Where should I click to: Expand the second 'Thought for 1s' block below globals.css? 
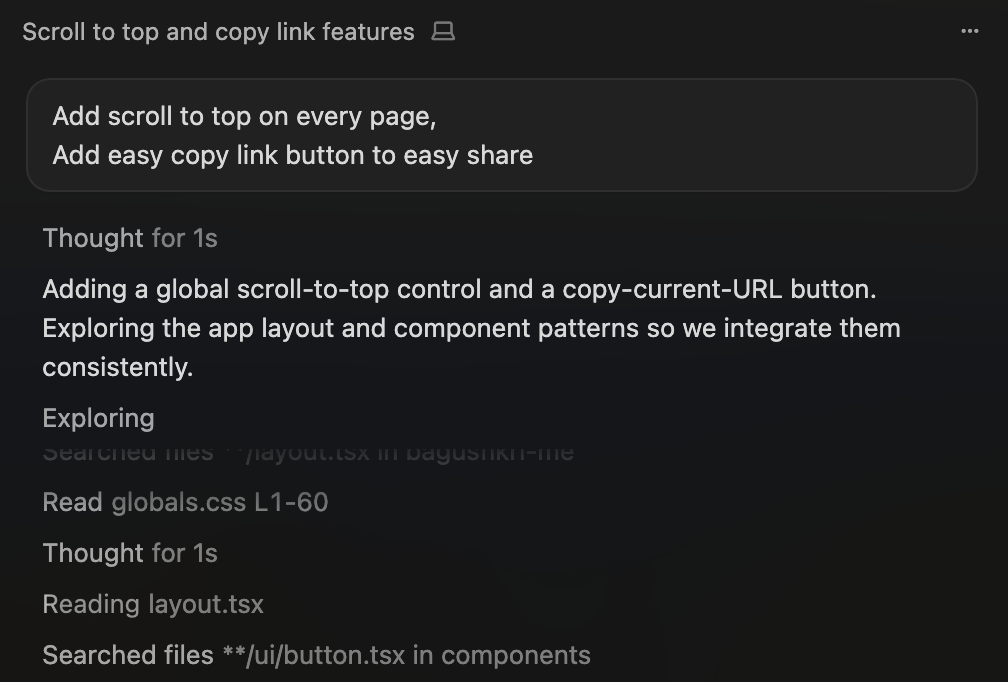pos(130,553)
